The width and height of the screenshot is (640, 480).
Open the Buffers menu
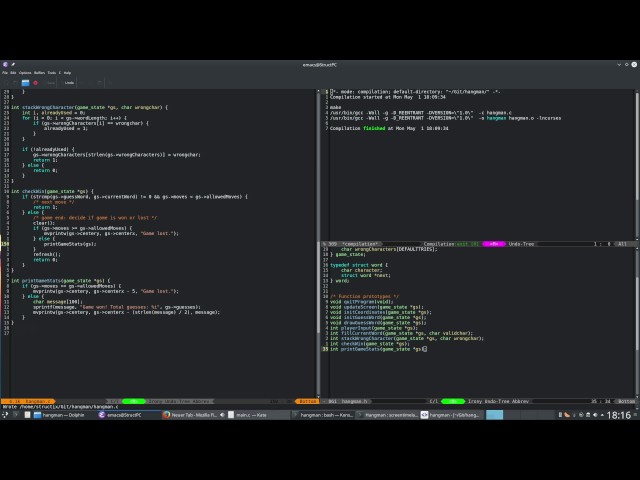39,73
